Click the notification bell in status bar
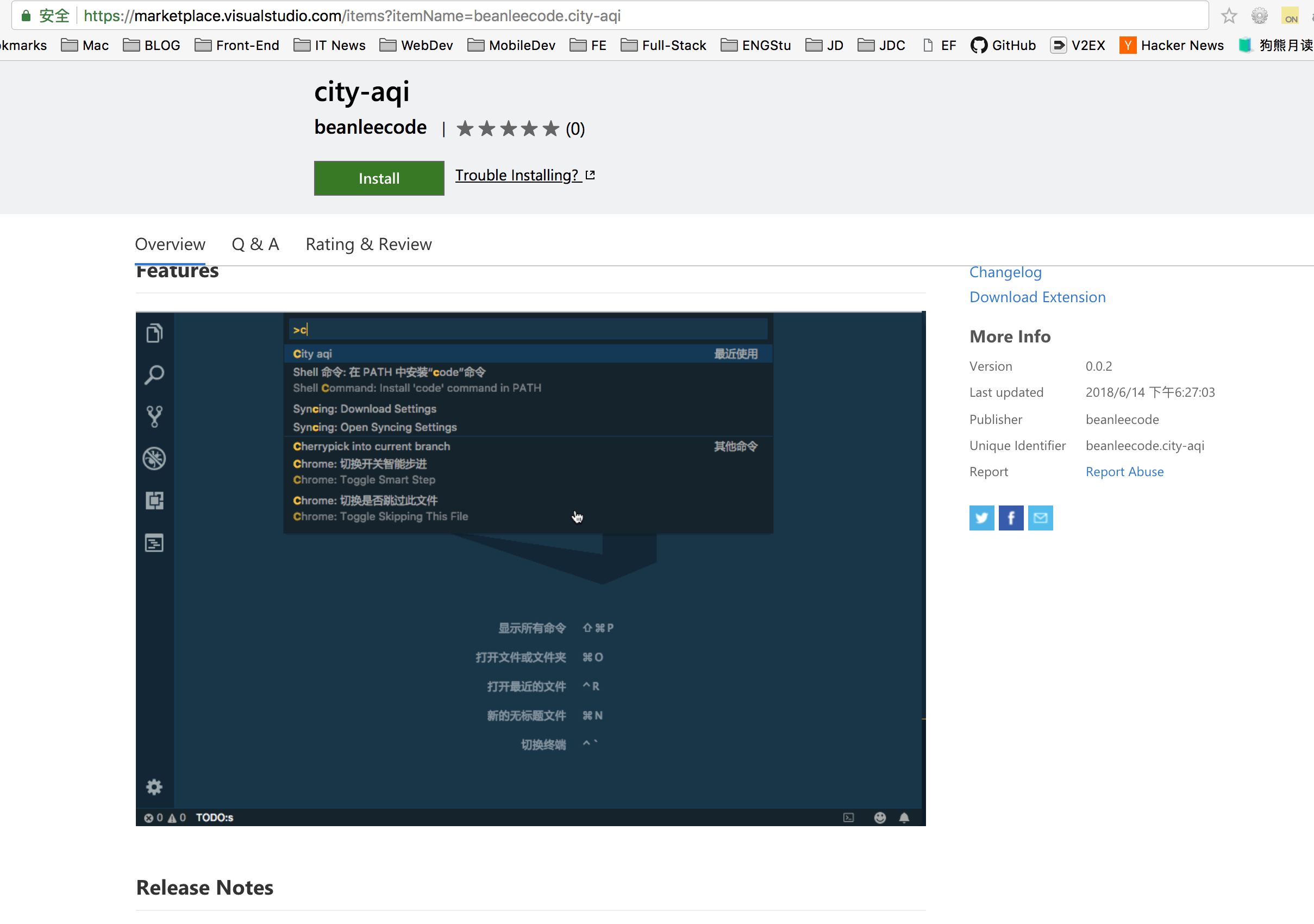The height and width of the screenshot is (924, 1314). click(904, 817)
